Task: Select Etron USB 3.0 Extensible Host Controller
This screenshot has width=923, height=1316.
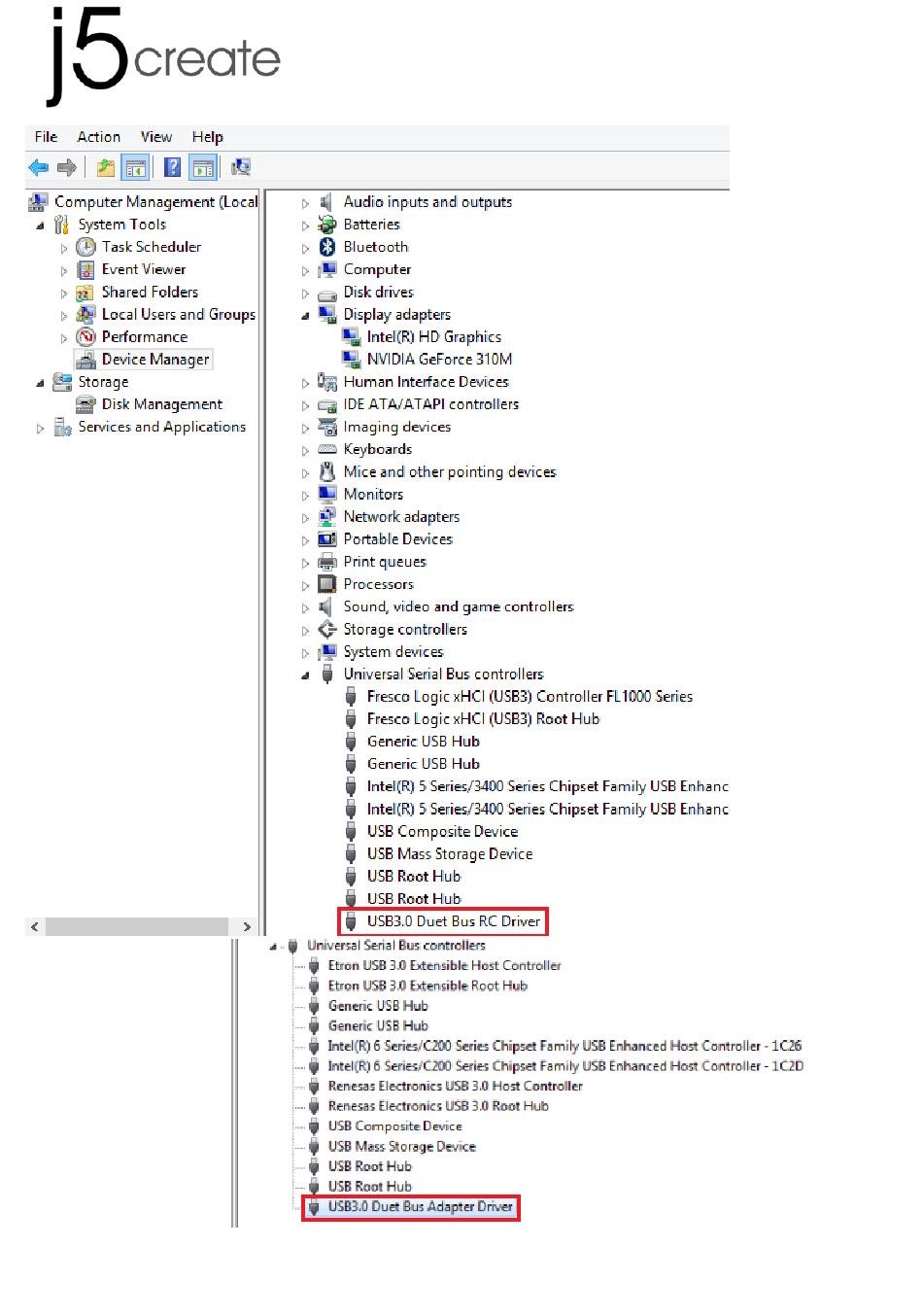Action: click(x=444, y=966)
